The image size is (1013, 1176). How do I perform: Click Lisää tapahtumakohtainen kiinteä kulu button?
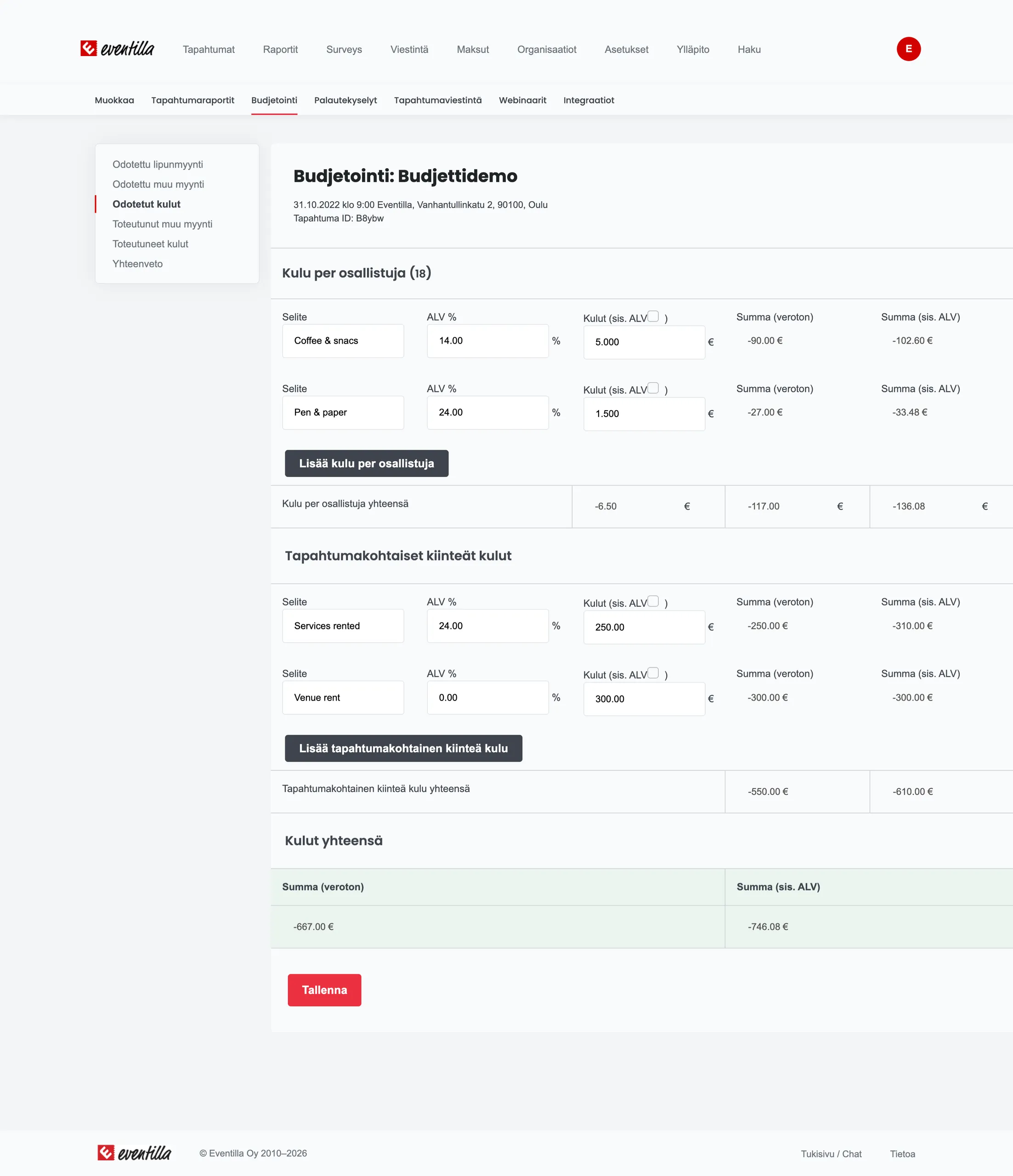coord(403,748)
